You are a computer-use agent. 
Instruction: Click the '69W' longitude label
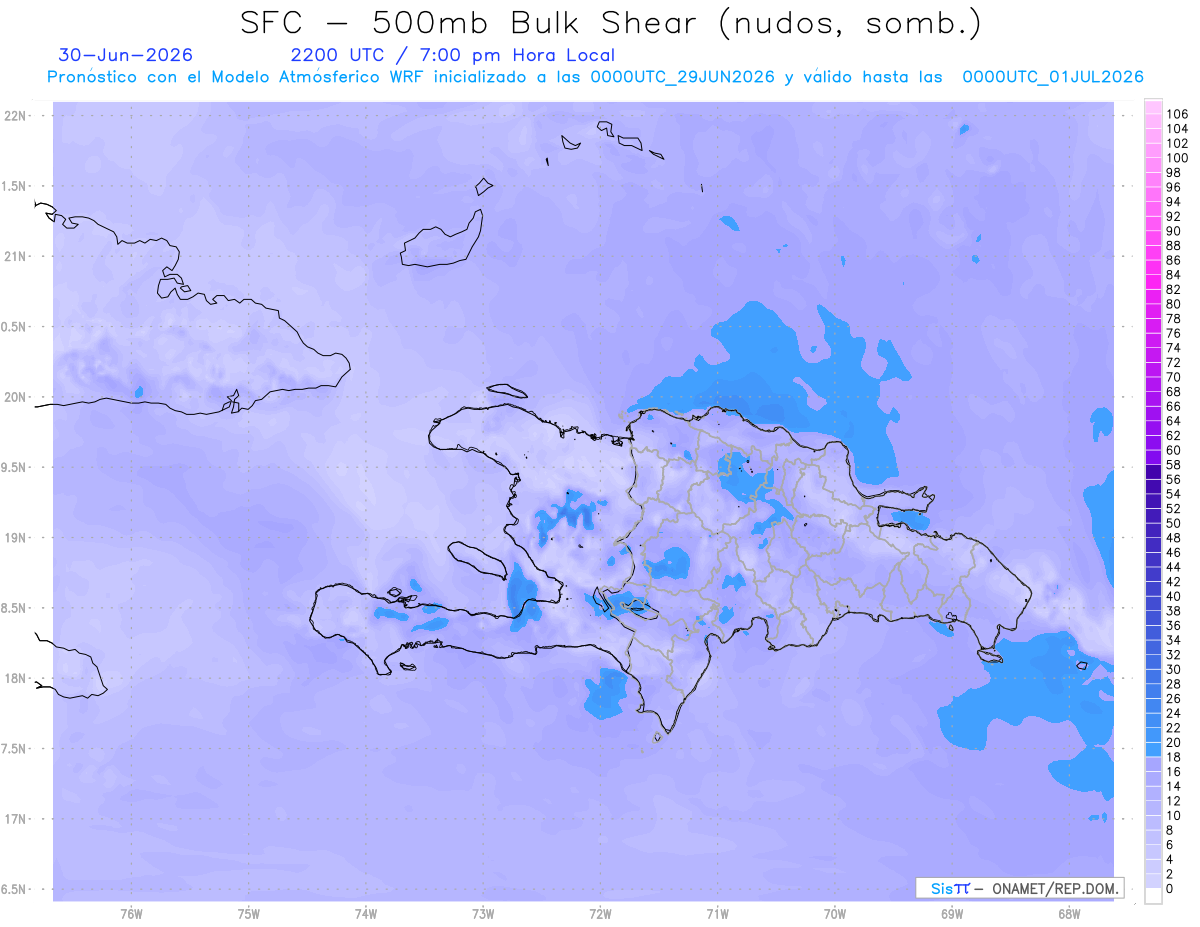952,913
